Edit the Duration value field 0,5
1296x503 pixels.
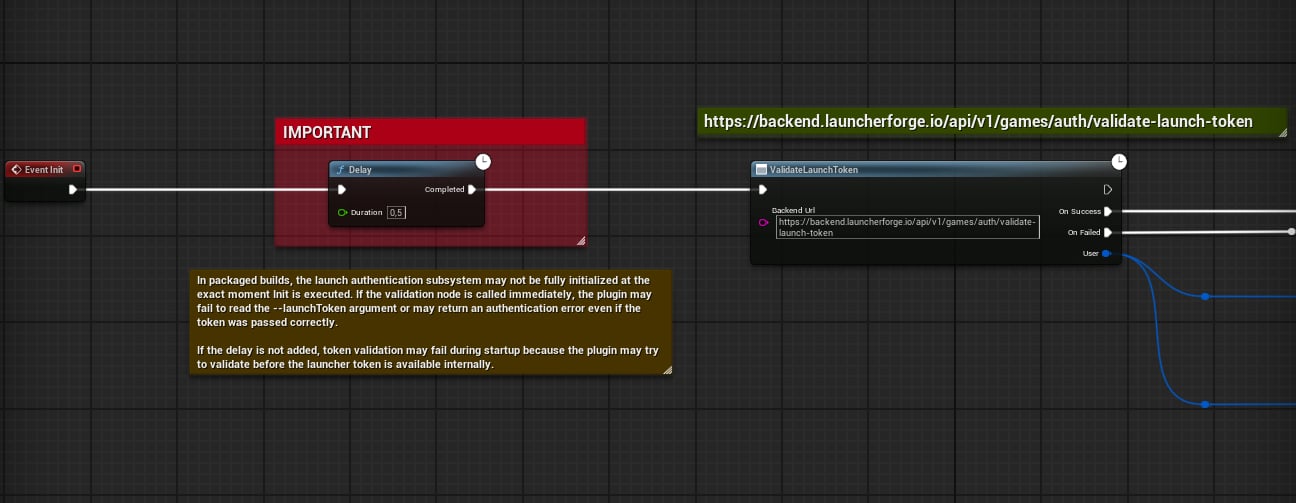[397, 212]
